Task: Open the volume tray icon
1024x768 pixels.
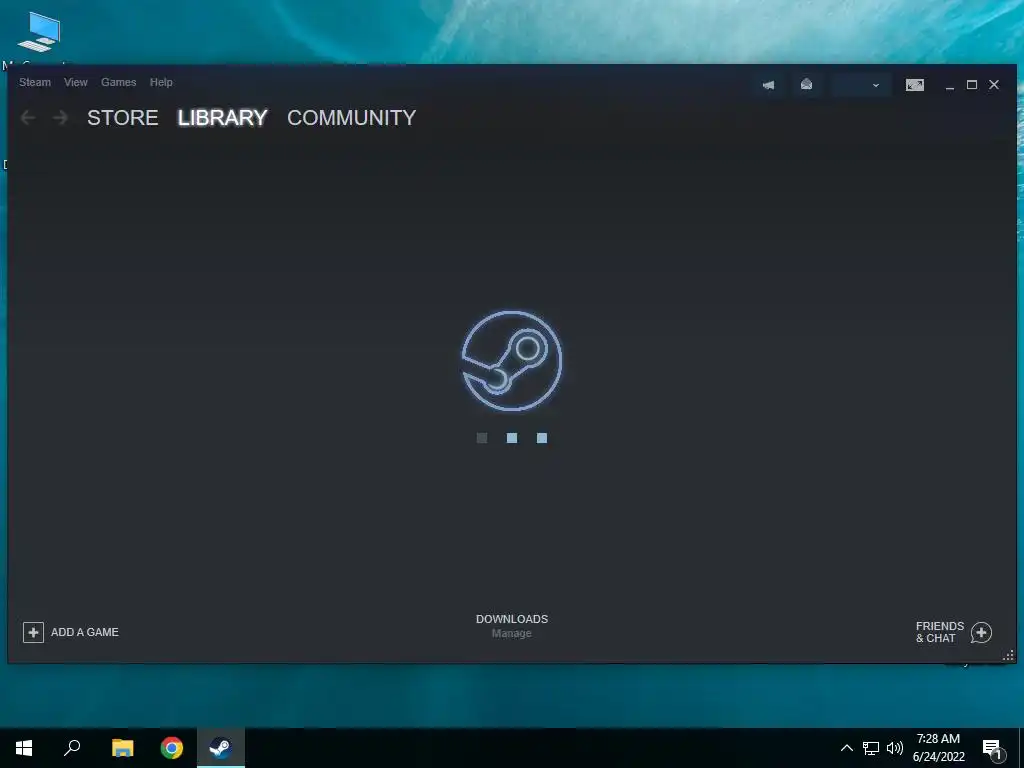Action: (895, 748)
